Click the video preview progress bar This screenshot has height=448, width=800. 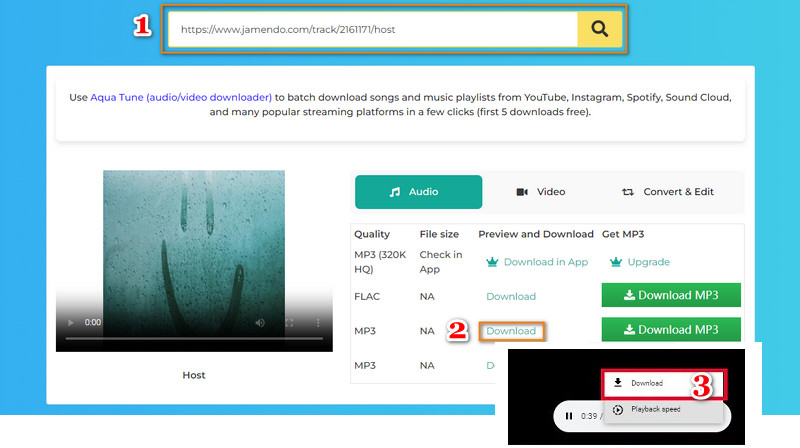[x=194, y=338]
